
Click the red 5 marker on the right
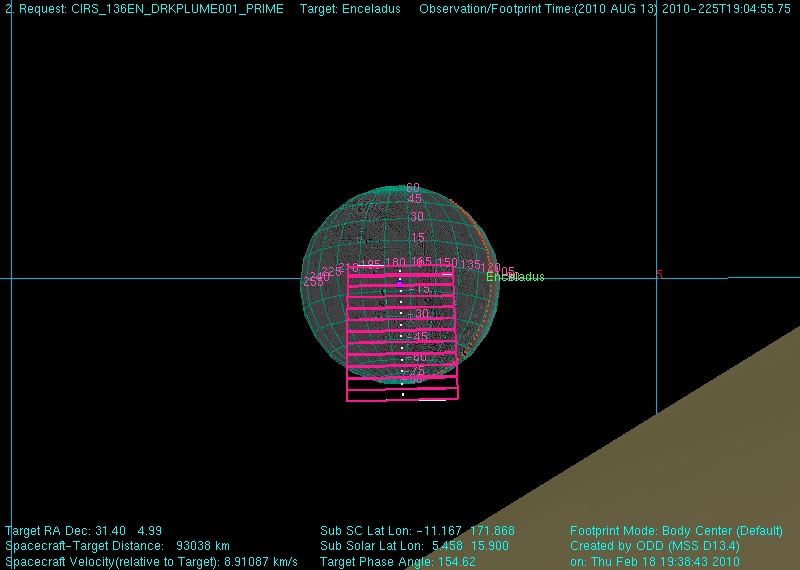(x=659, y=273)
